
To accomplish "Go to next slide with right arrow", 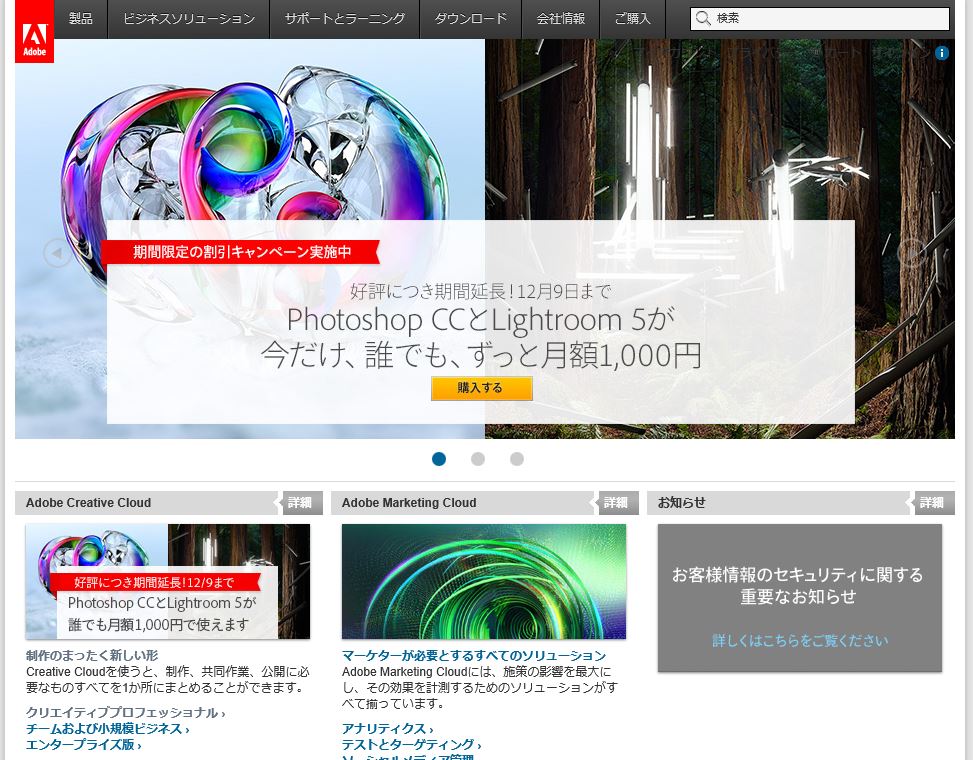I will click(911, 253).
